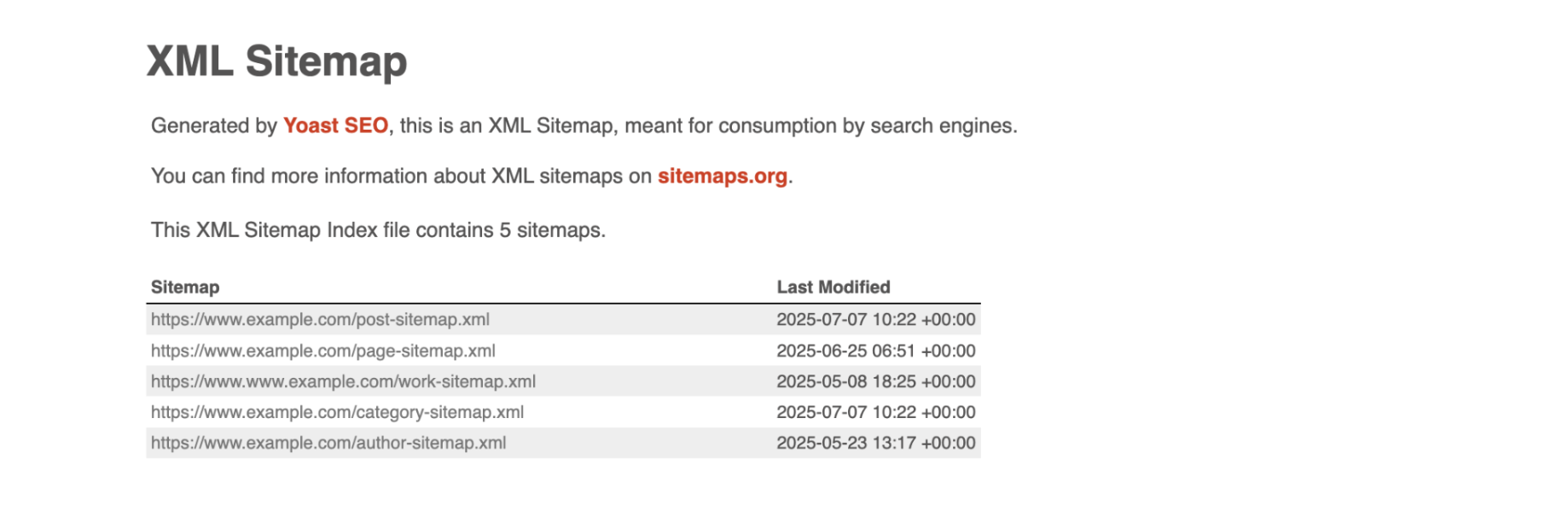The image size is (1568, 505).
Task: Click the category-sitemap row's last modified date
Action: pos(875,412)
